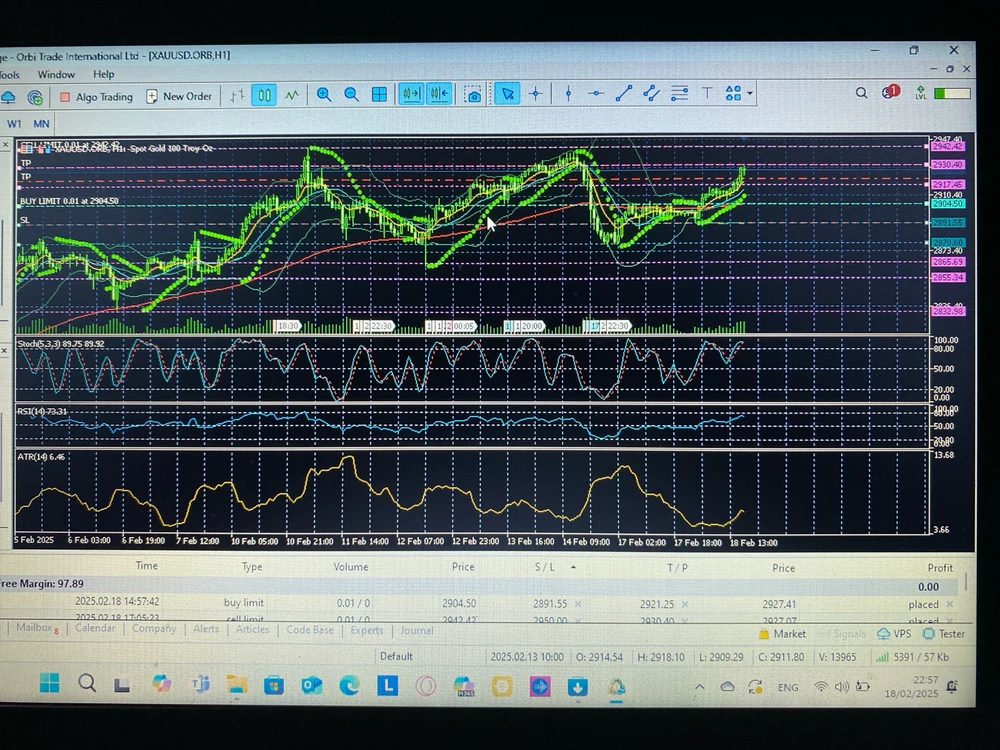Select the crosshair cursor tool
Screen dimensions: 1000x750
point(536,95)
